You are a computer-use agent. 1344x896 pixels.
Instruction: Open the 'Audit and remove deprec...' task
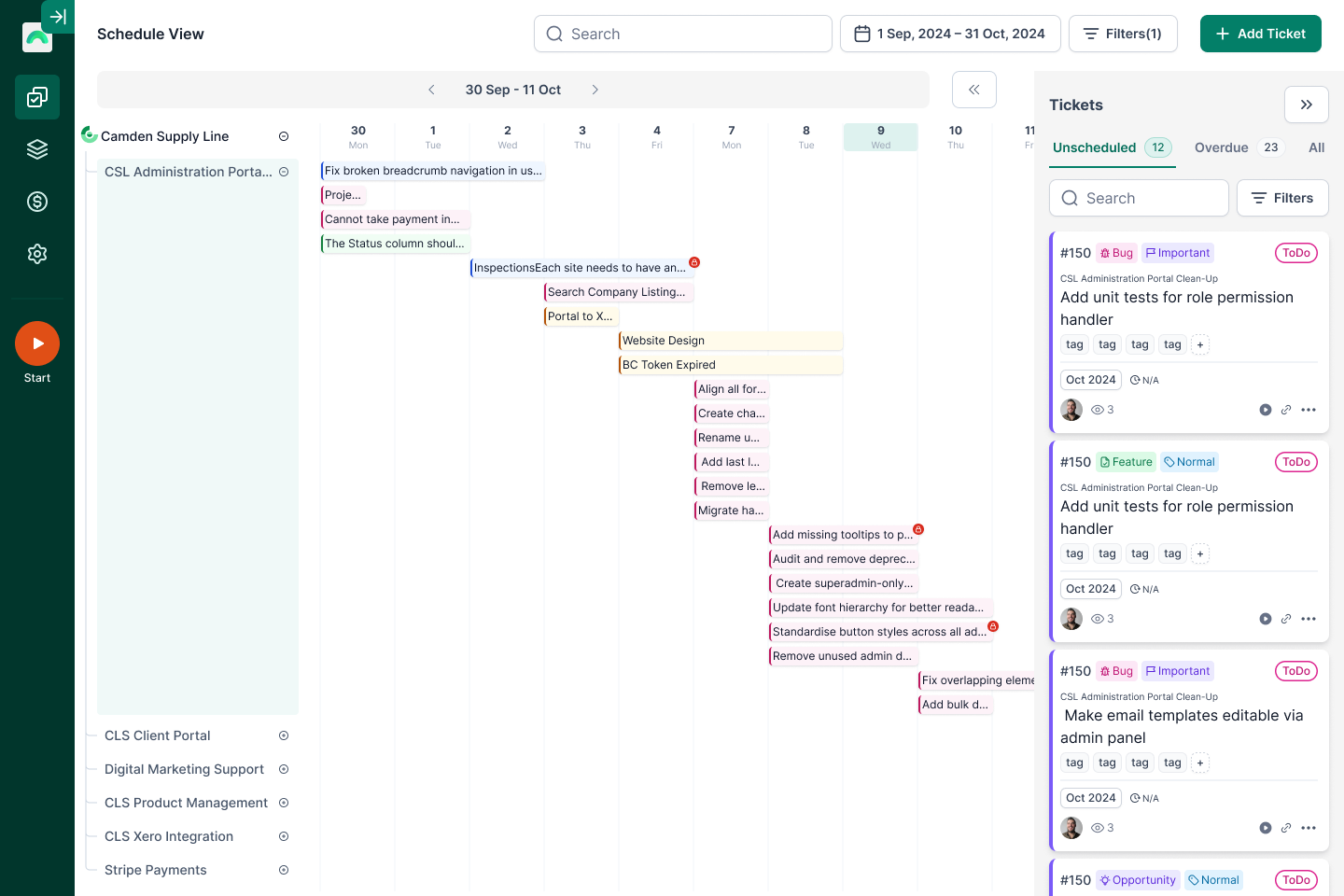coord(844,559)
